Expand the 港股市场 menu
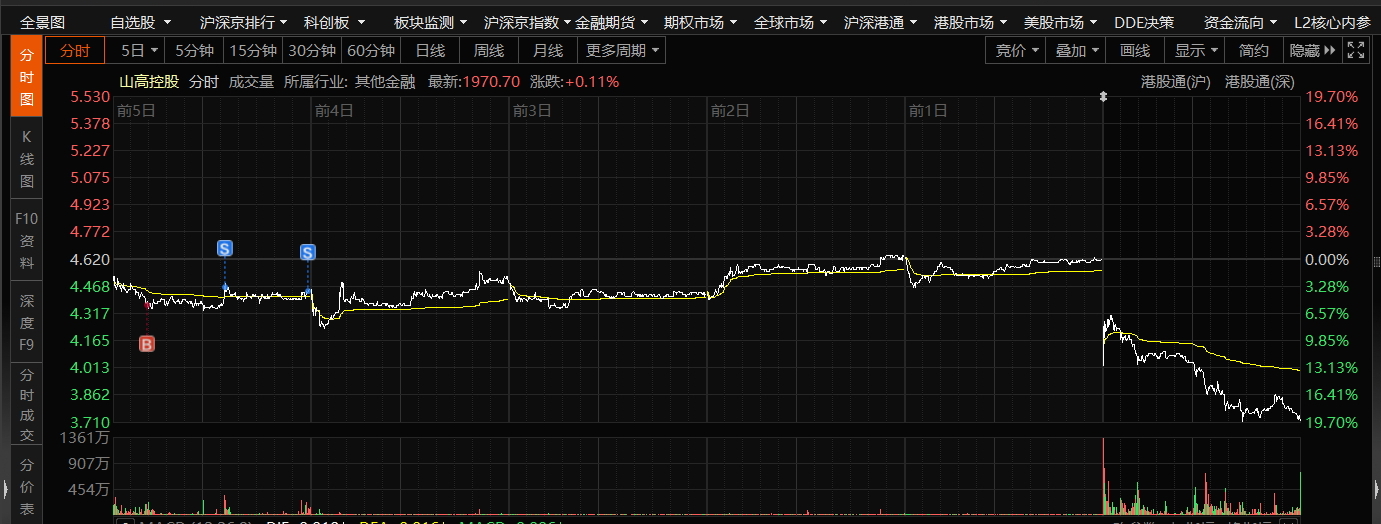The height and width of the screenshot is (524, 1381). (970, 22)
